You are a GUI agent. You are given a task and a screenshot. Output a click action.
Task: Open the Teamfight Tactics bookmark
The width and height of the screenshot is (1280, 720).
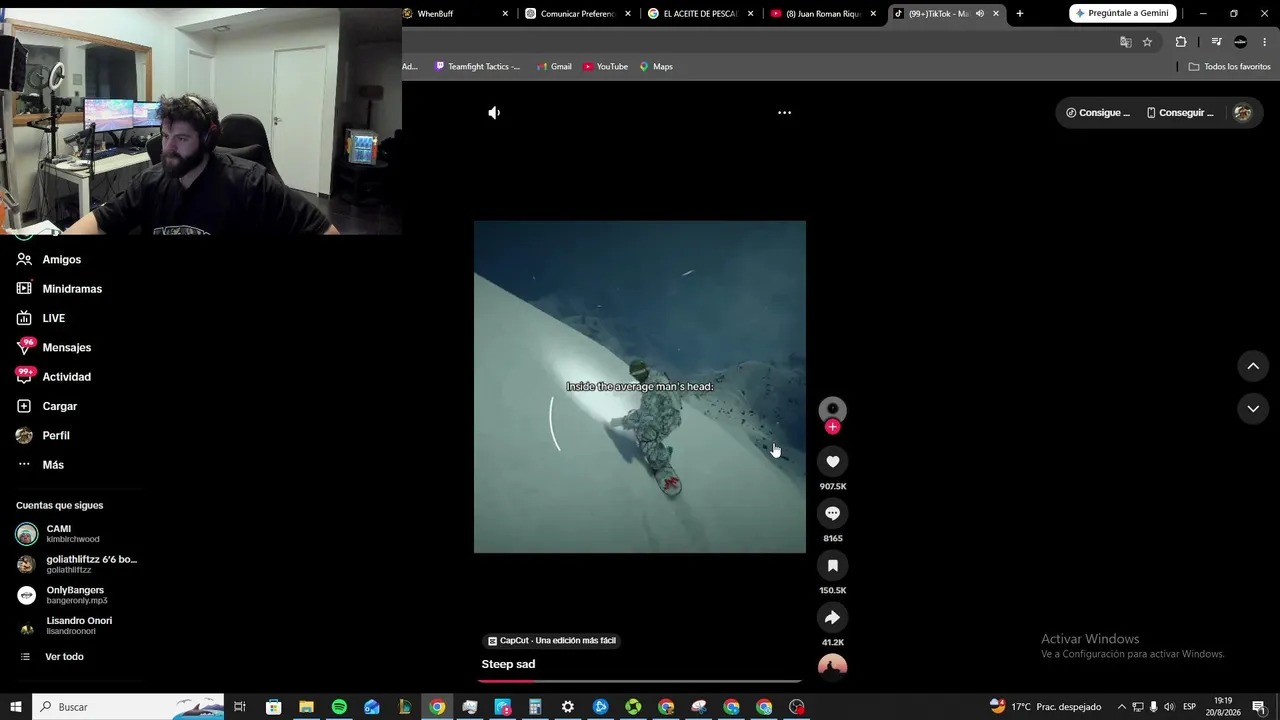pyautogui.click(x=478, y=67)
